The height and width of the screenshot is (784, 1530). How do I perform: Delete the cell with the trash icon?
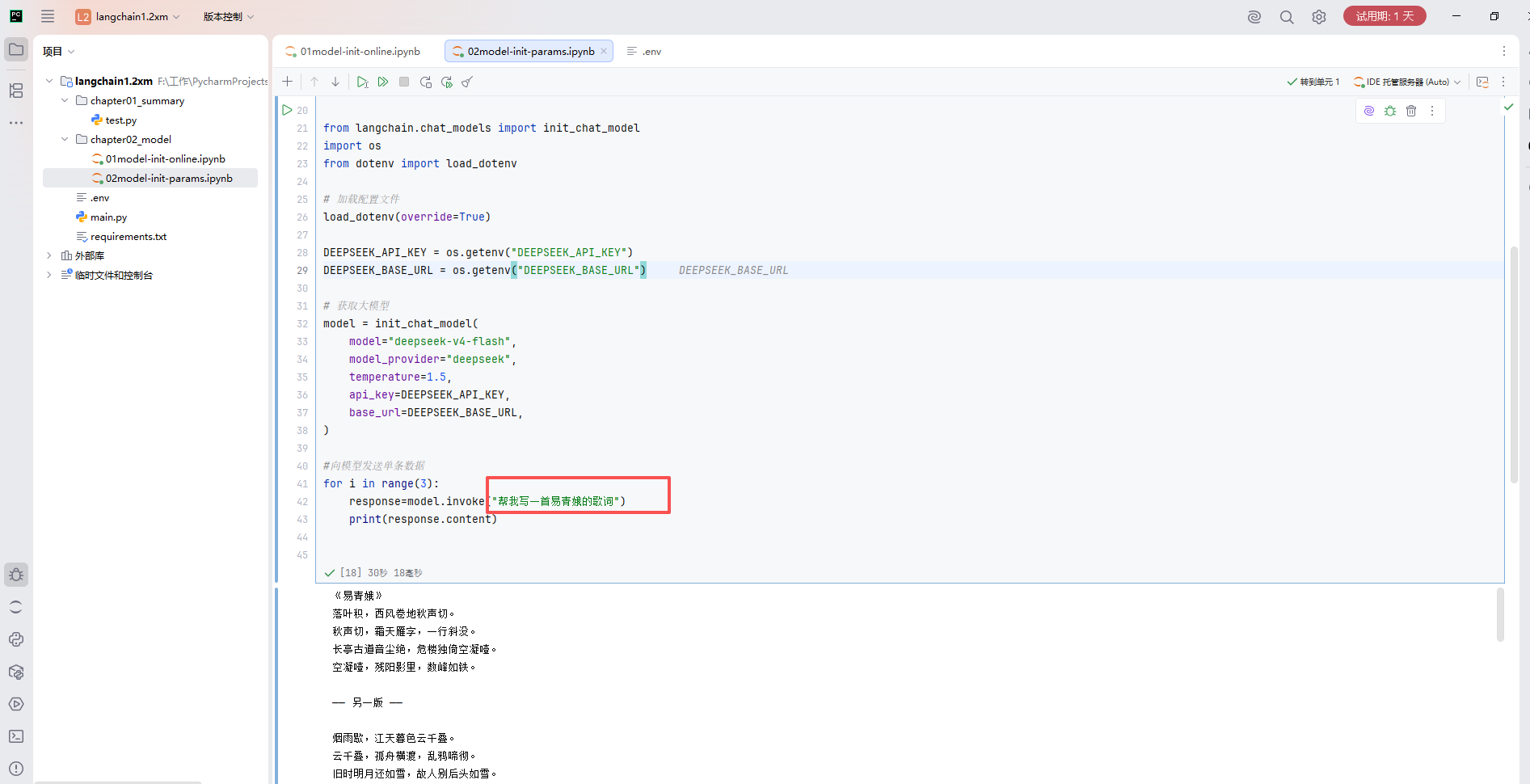(1411, 111)
